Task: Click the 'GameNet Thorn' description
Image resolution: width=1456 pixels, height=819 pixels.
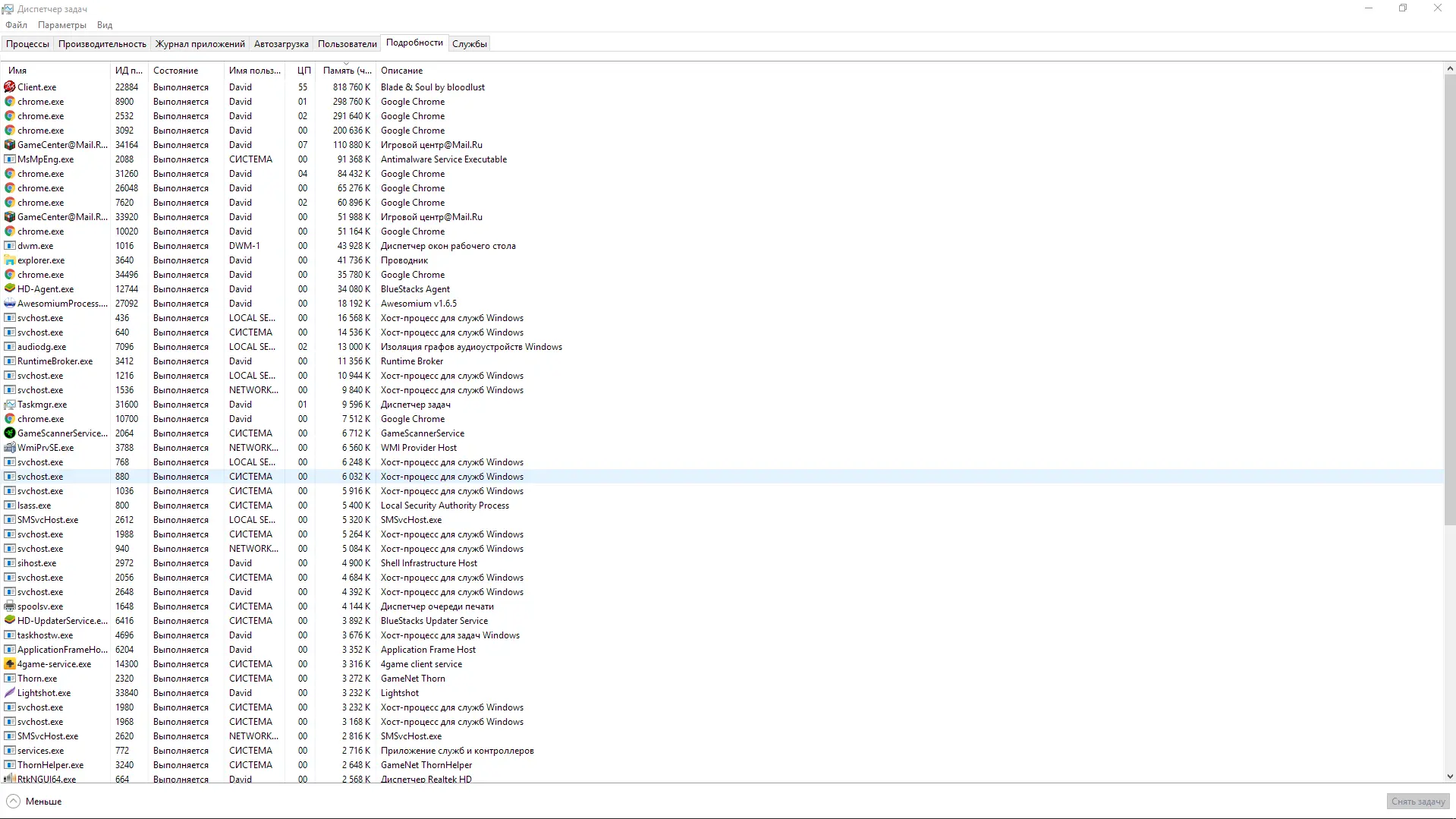Action: (413, 679)
